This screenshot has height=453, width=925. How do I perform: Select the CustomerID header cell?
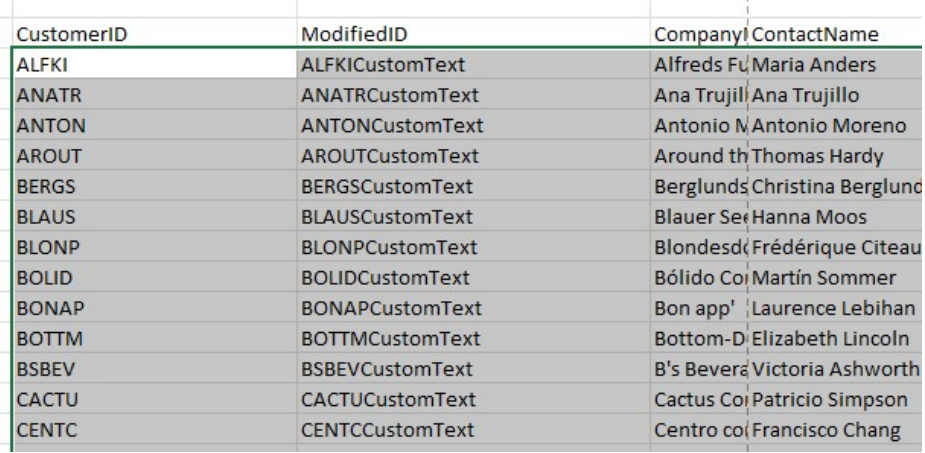point(155,34)
